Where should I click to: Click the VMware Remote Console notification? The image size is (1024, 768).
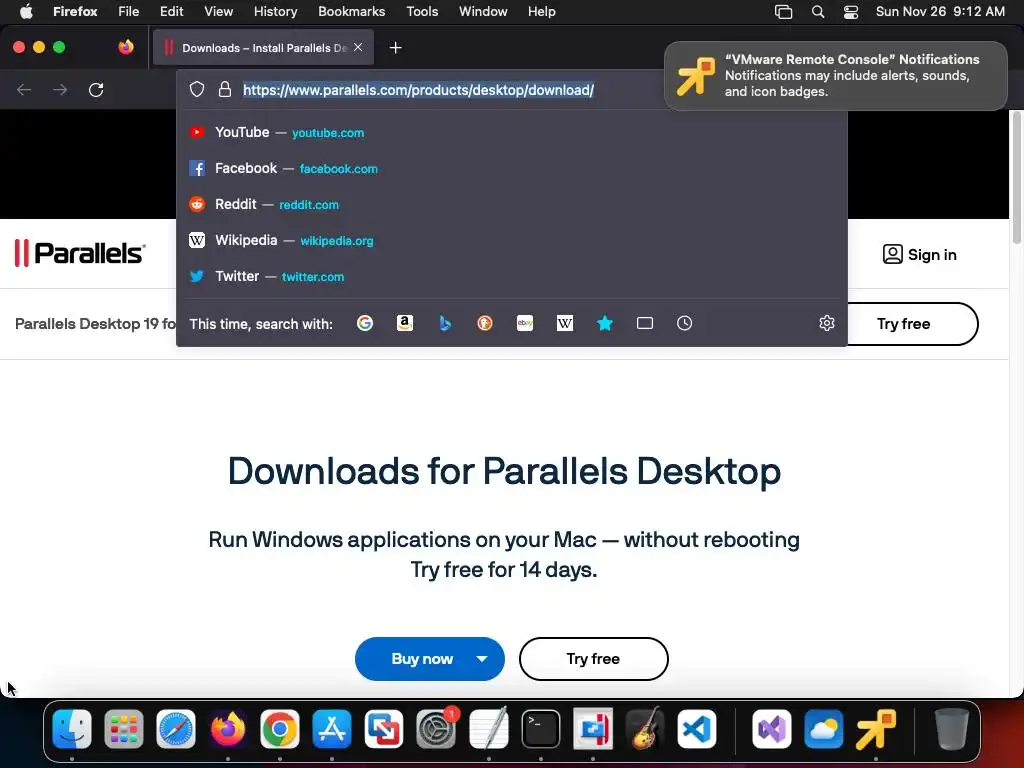click(836, 76)
